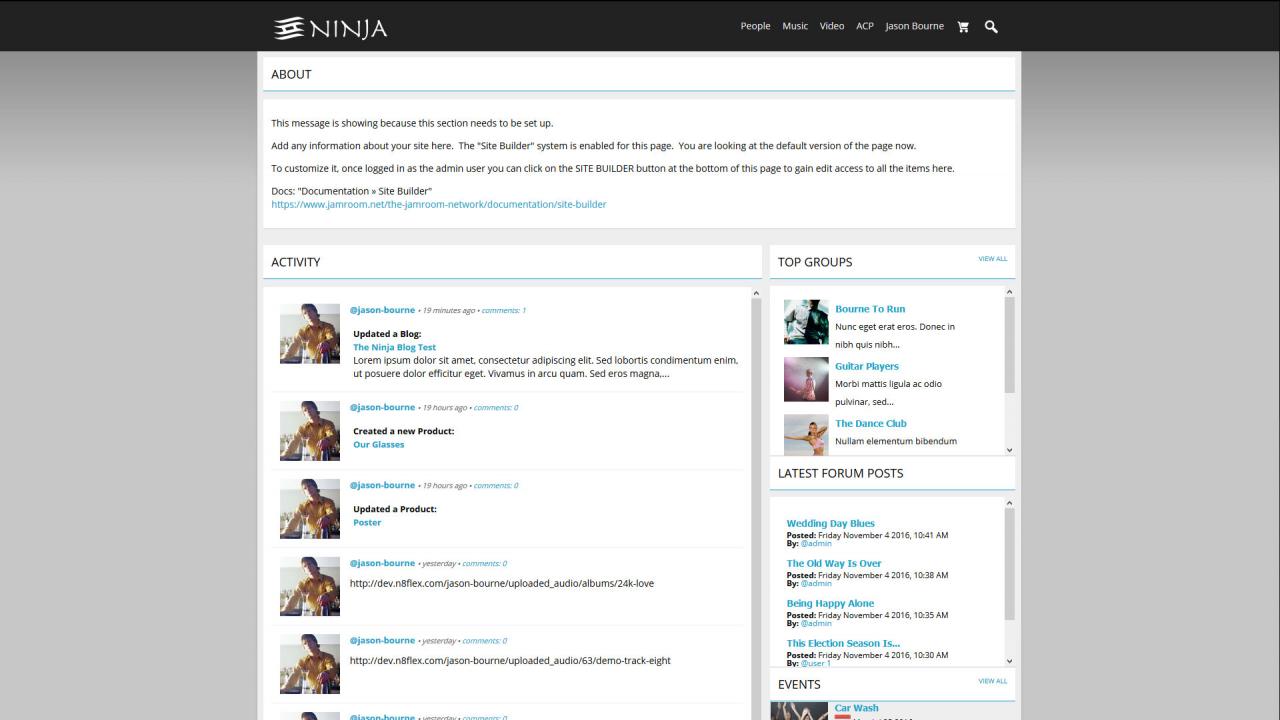The image size is (1280, 720).
Task: Open Guitar Players group thumbnail
Action: click(x=806, y=379)
